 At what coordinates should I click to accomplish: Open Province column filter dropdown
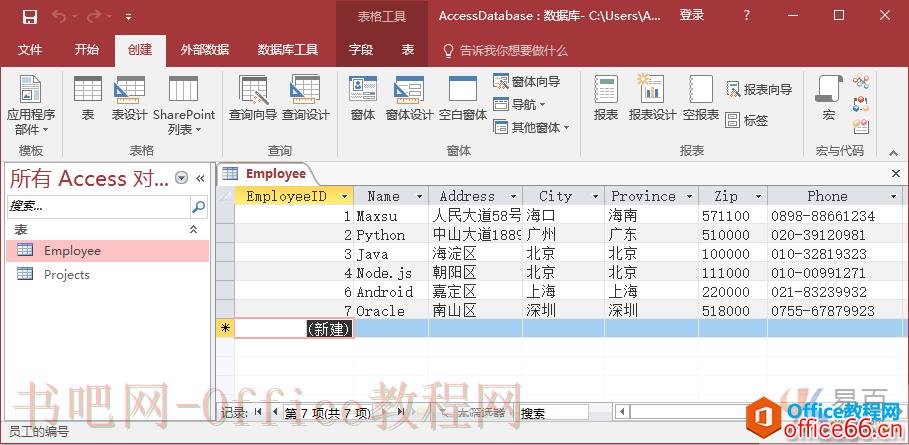coord(689,196)
